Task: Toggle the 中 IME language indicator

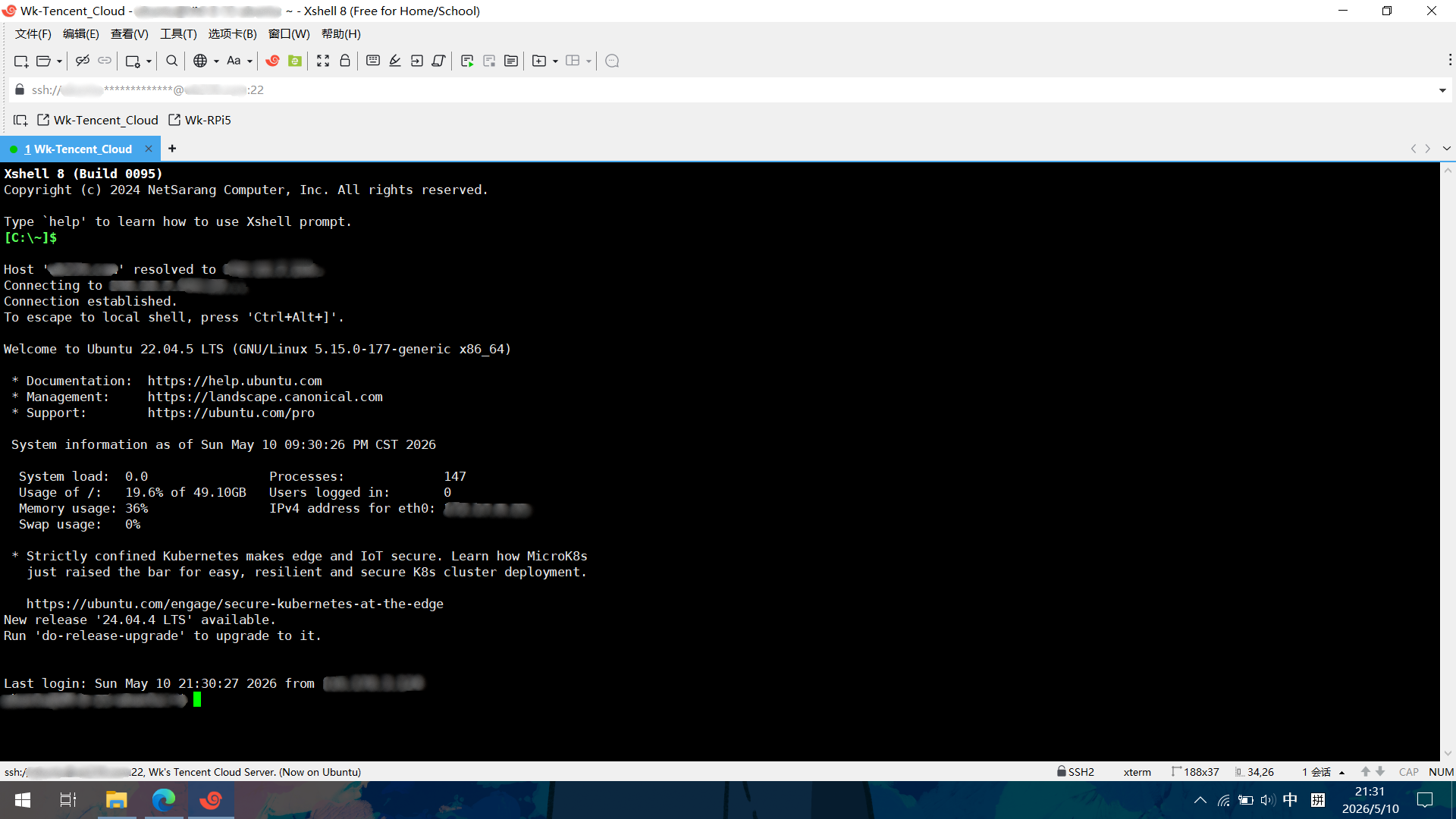Action: [1290, 800]
